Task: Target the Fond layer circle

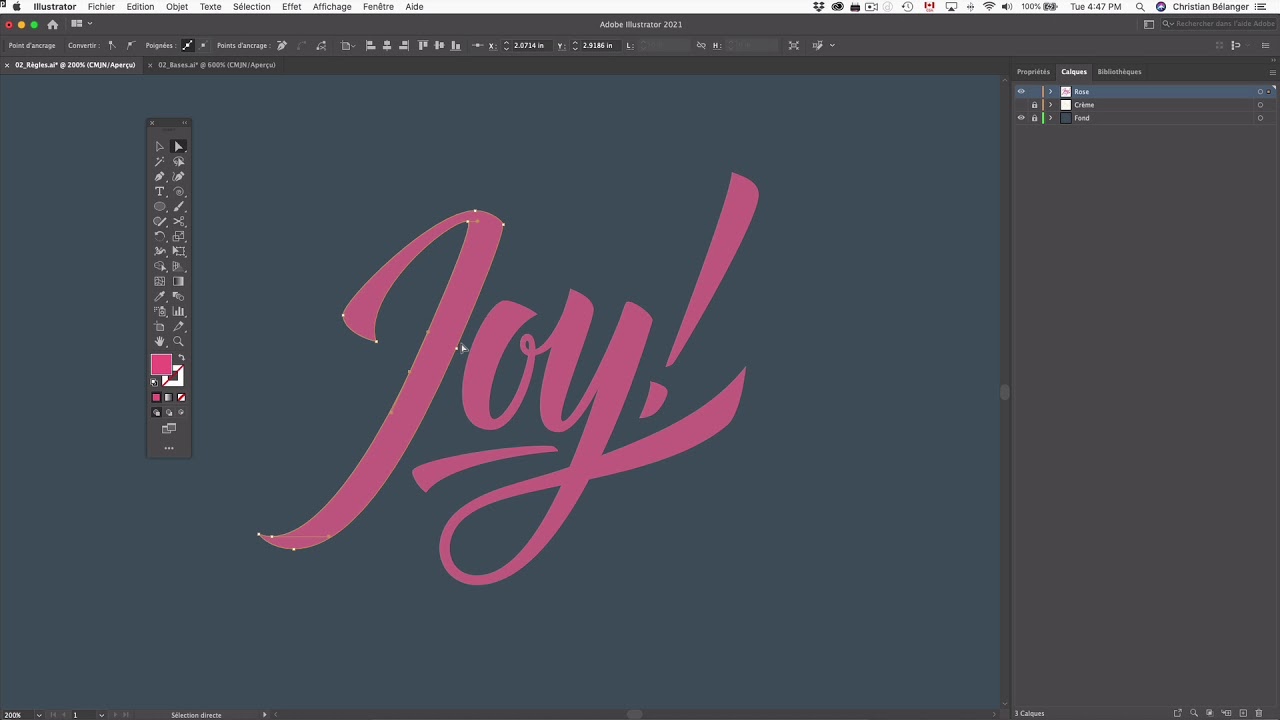Action: tap(1260, 118)
